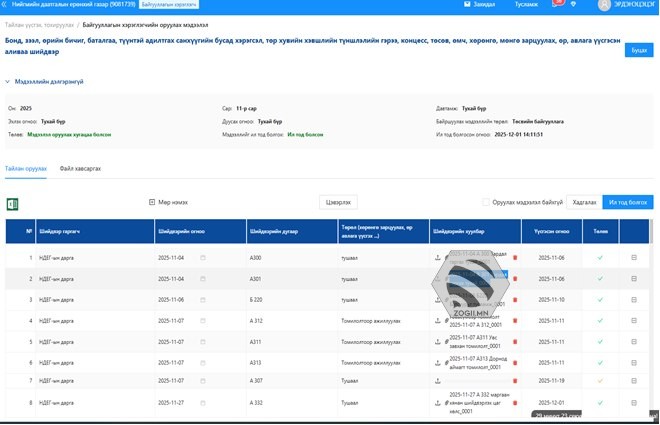The width and height of the screenshot is (660, 425).
Task: Expand the navigation menu next to organization name
Action: [x=6, y=5]
